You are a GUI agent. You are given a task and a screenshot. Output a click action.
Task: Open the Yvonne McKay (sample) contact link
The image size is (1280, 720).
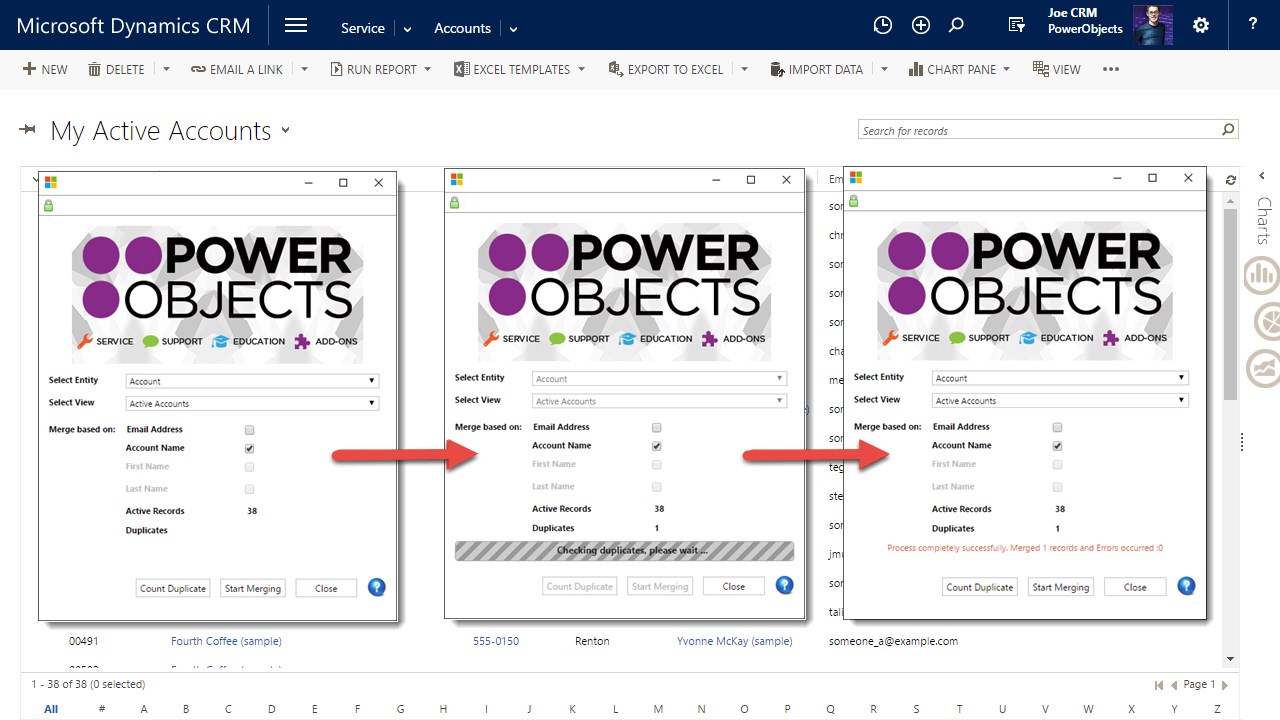click(734, 641)
